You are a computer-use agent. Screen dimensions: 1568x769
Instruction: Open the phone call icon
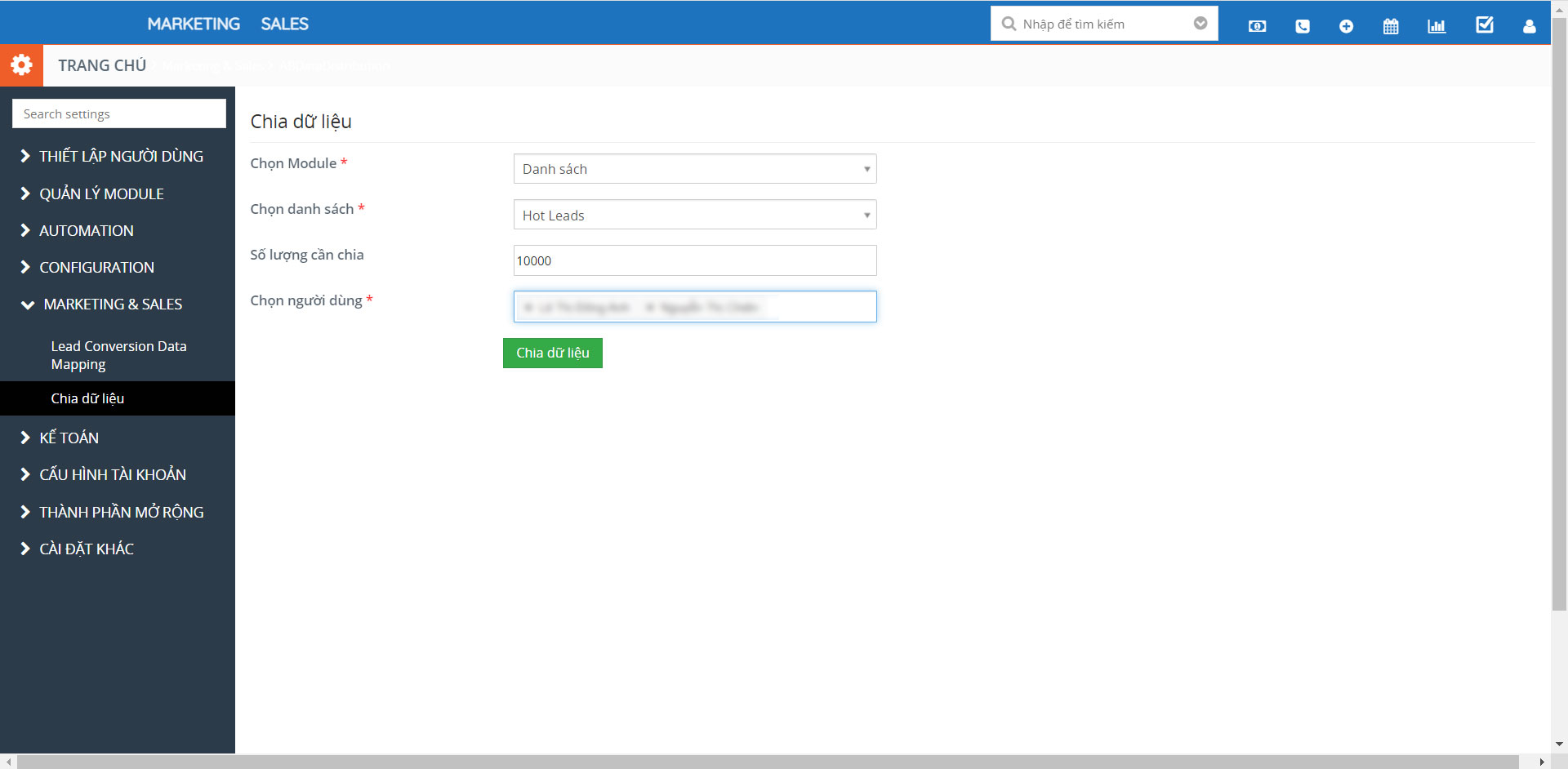tap(1303, 26)
